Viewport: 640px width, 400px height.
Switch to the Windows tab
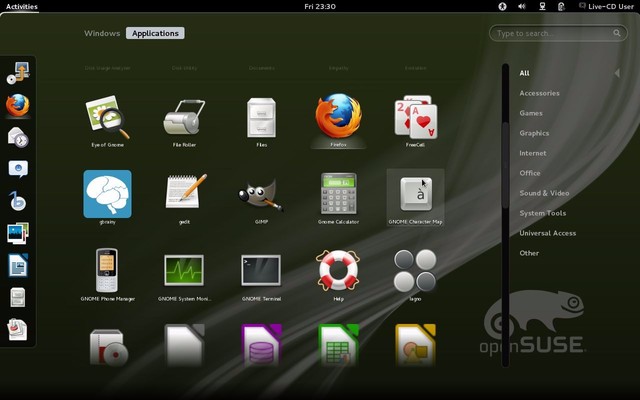coord(102,33)
